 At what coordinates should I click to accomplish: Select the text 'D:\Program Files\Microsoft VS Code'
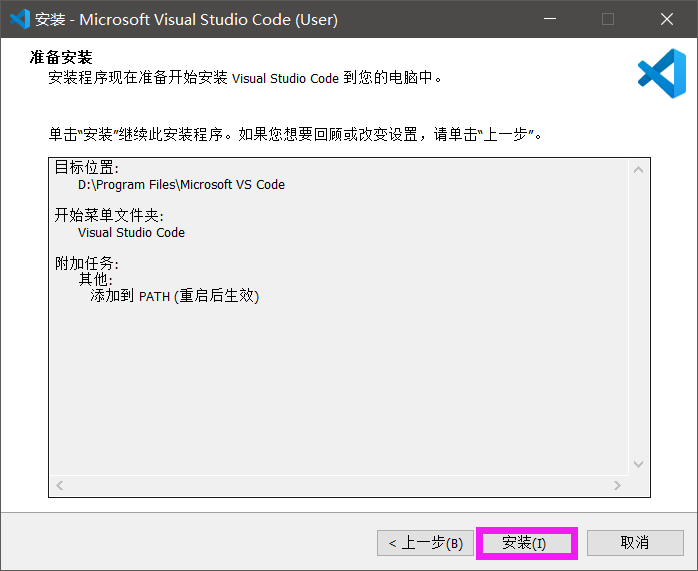point(181,185)
